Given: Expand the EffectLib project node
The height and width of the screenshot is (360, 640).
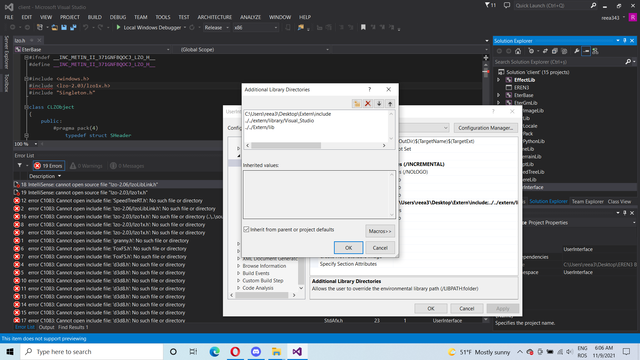Looking at the screenshot, I should click(498, 80).
